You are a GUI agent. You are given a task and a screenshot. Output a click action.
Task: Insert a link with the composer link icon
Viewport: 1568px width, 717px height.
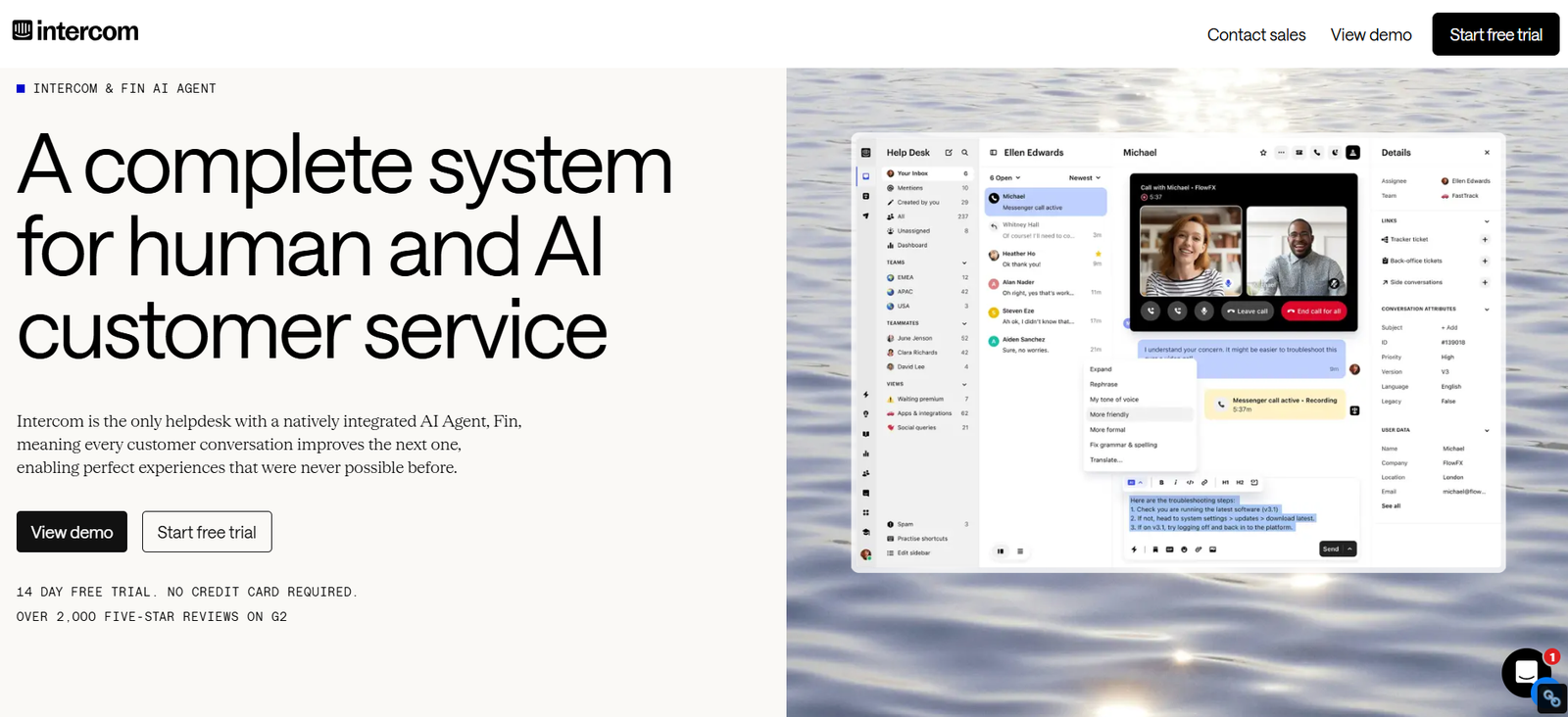(1204, 483)
